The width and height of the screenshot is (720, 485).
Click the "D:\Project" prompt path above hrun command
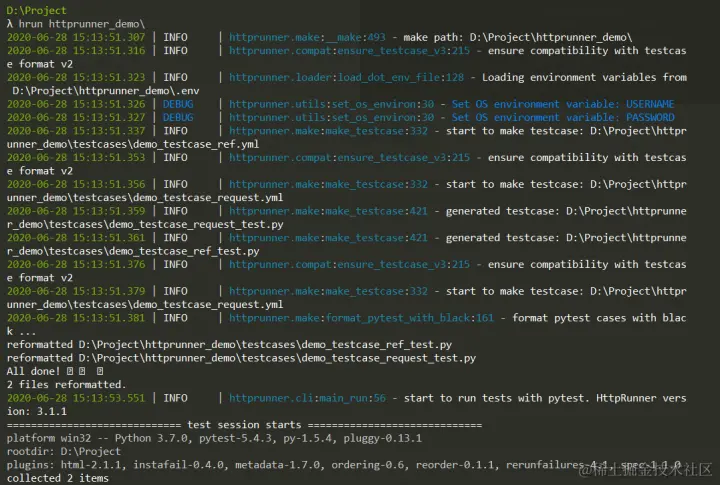pos(36,10)
